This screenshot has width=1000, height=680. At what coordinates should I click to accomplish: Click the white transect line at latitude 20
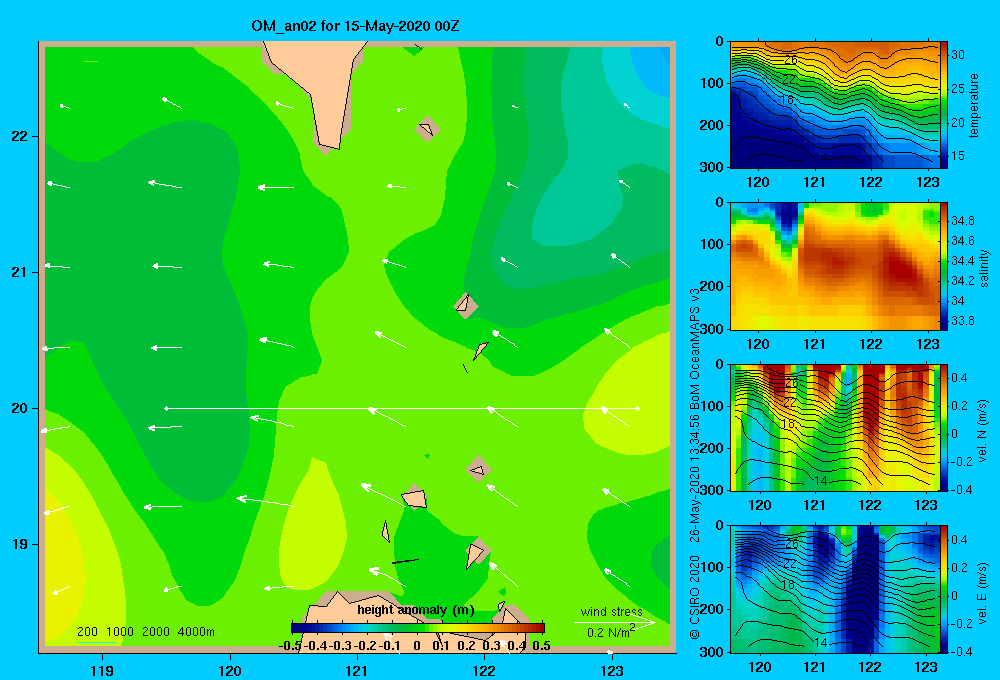[402, 408]
